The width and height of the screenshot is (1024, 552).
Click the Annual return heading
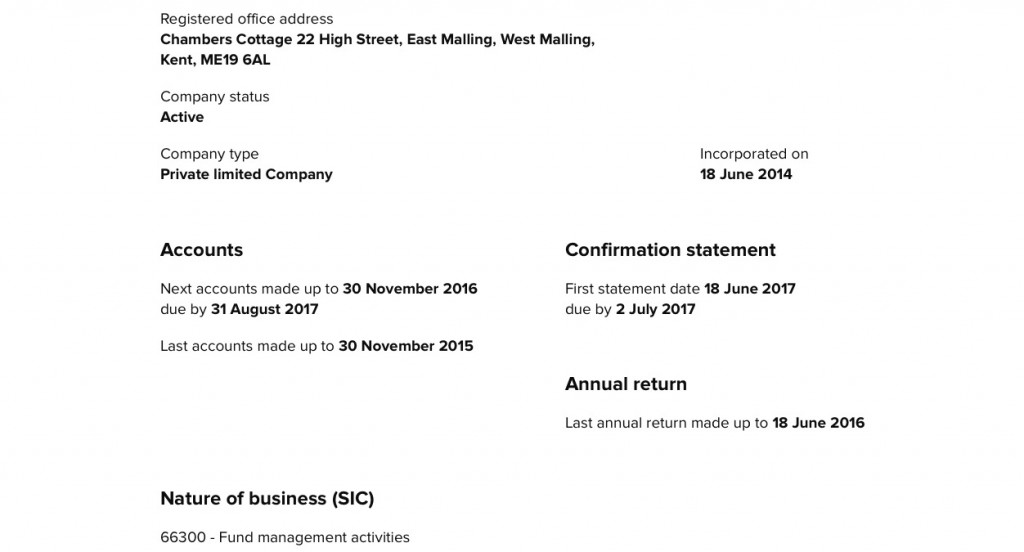626,384
